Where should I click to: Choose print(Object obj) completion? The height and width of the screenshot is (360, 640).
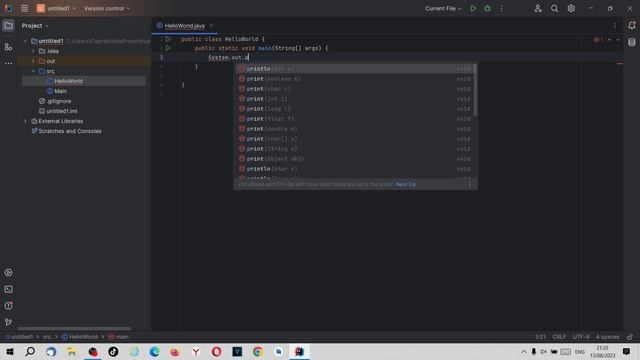point(354,159)
